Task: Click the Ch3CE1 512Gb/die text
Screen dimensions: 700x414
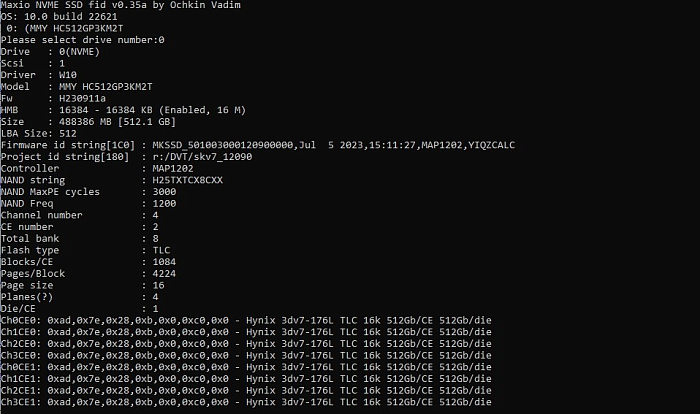Action: pos(465,402)
